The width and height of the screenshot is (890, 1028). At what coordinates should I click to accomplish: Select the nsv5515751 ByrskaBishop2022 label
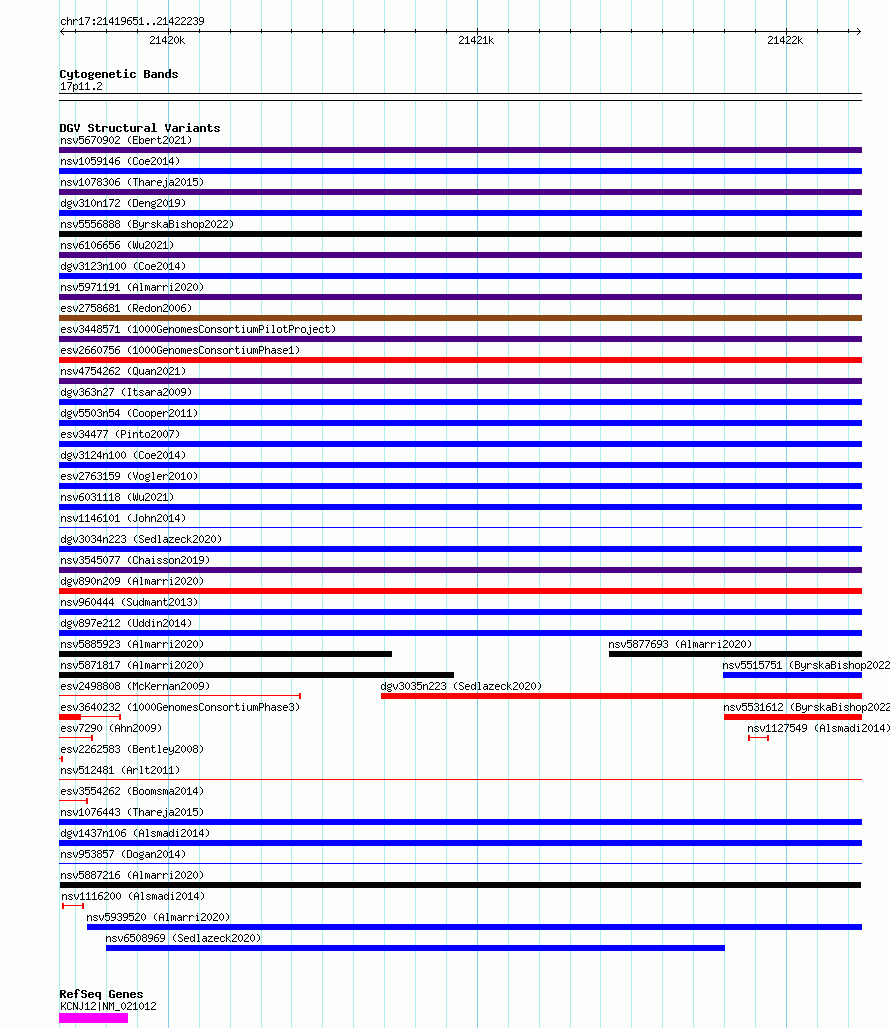[806, 665]
